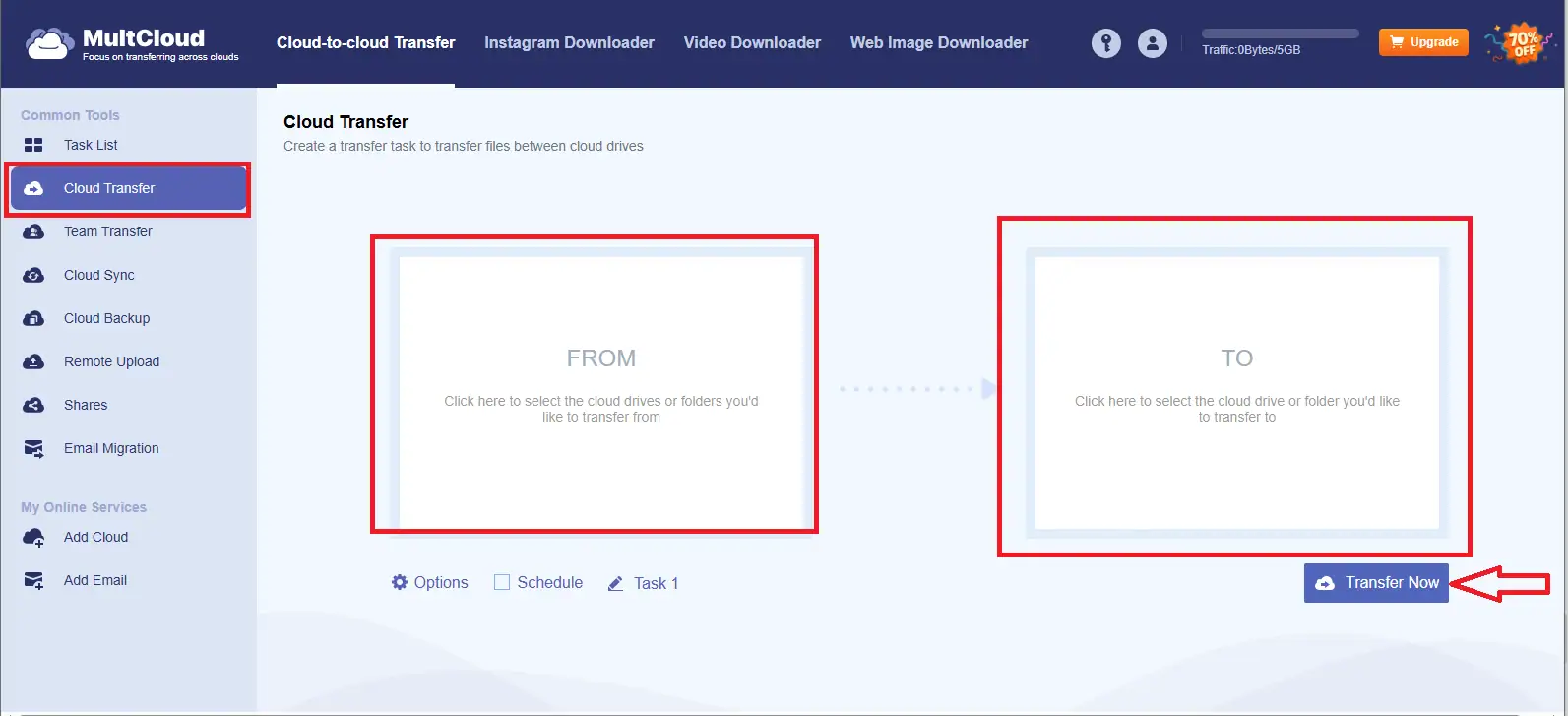This screenshot has width=1568, height=716.
Task: Click the orange Upgrade button
Action: 1423,42
